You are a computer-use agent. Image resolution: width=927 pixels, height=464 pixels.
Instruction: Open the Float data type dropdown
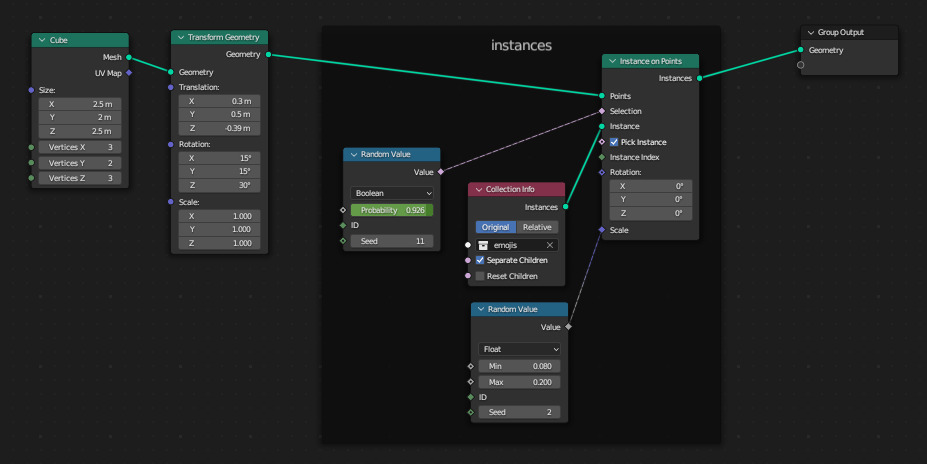519,349
